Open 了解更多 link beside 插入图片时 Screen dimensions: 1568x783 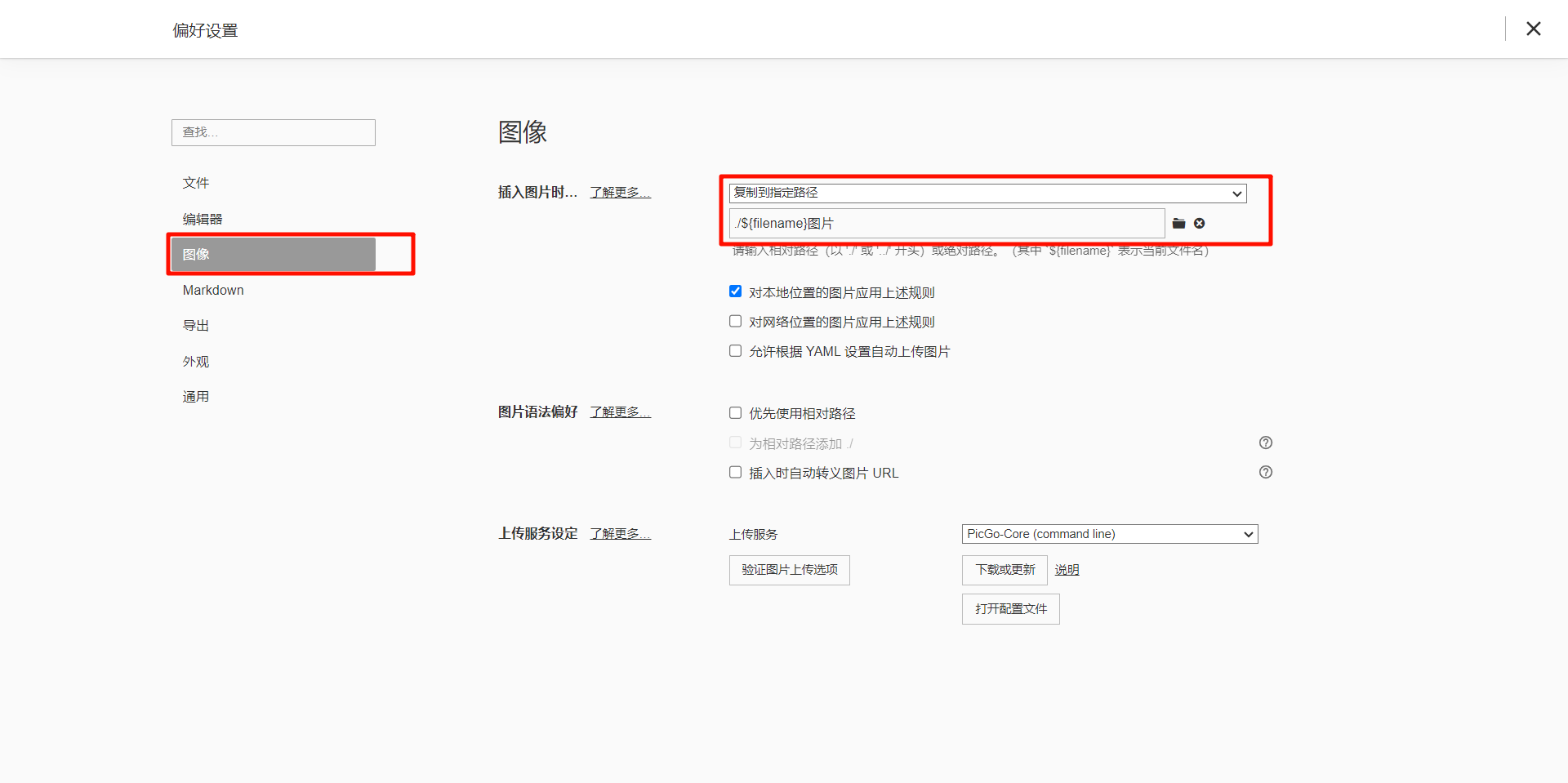click(x=621, y=193)
